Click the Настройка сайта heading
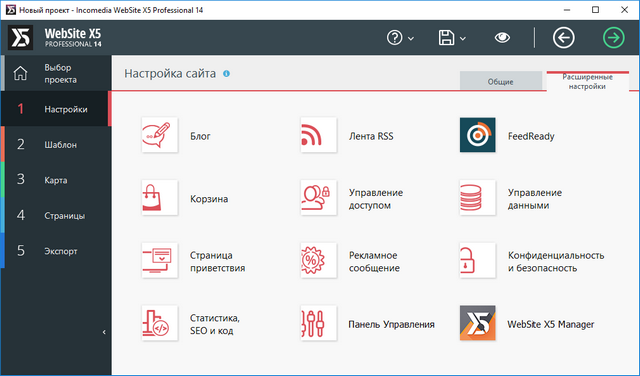The height and width of the screenshot is (376, 640). click(170, 73)
